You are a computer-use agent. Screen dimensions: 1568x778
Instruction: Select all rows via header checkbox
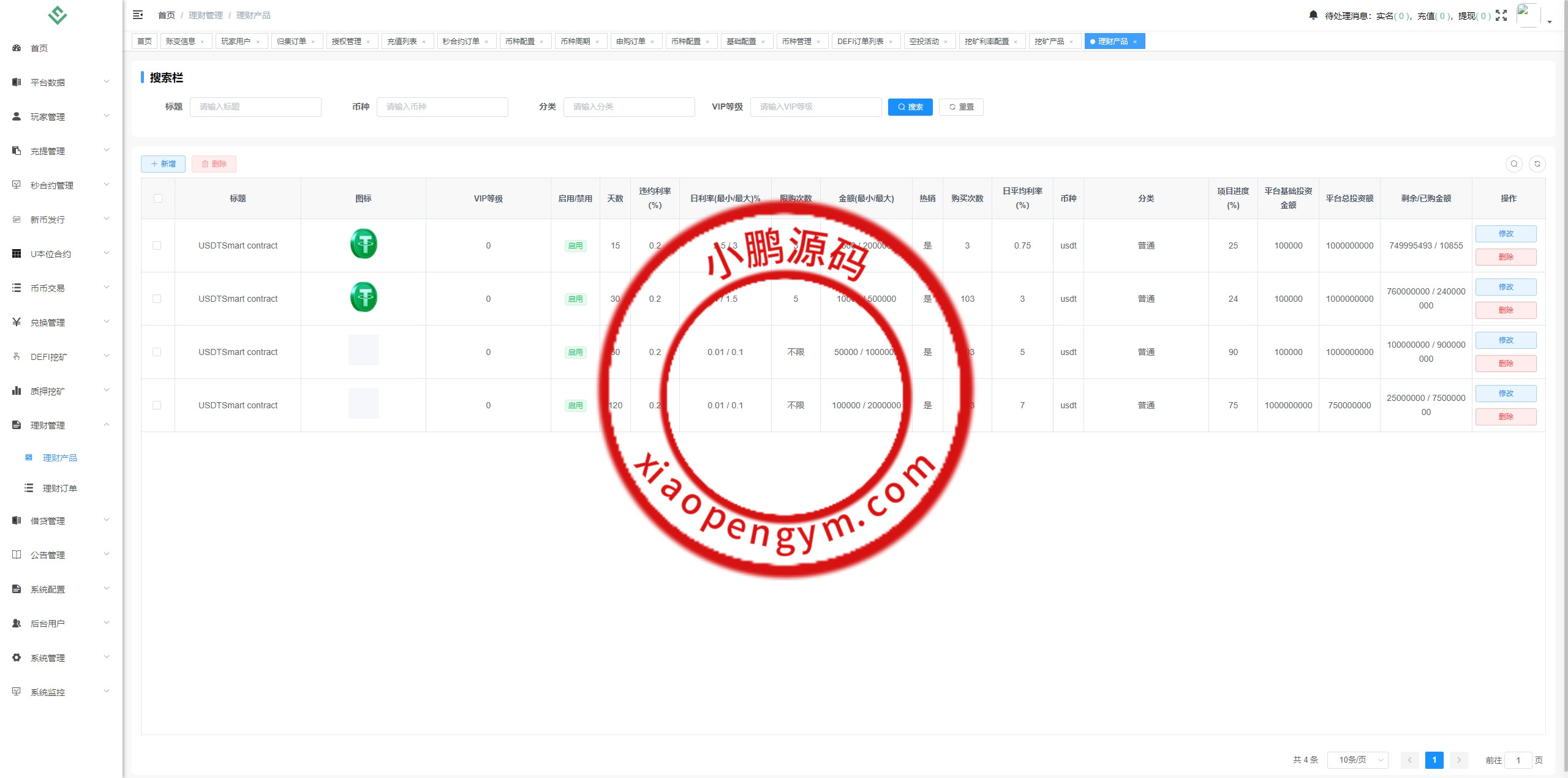[x=158, y=198]
